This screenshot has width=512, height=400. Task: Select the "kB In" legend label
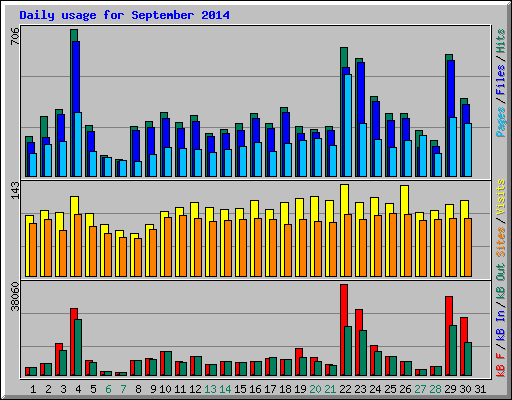pos(501,326)
